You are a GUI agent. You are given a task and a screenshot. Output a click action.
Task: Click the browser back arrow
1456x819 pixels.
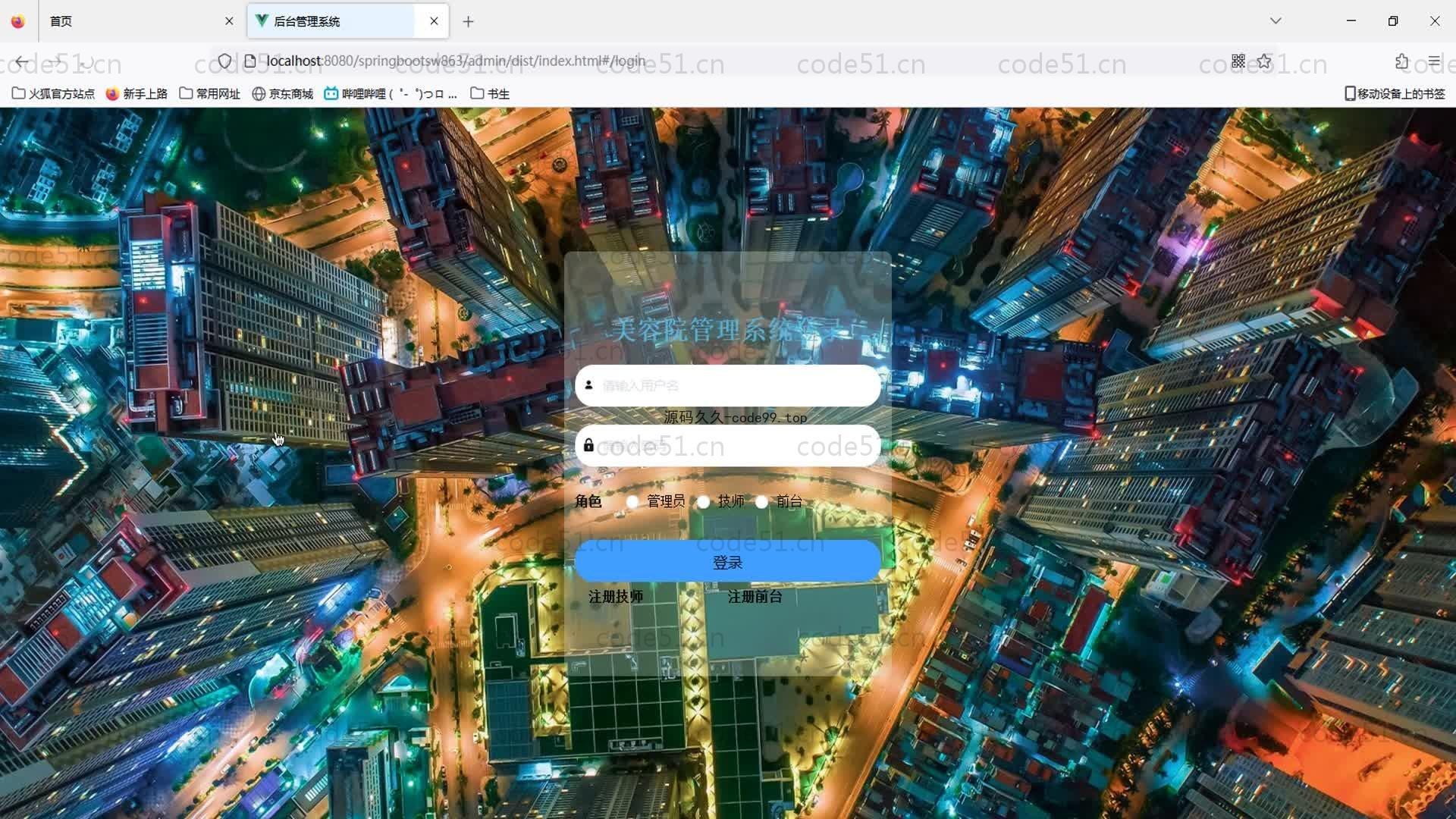coord(22,61)
